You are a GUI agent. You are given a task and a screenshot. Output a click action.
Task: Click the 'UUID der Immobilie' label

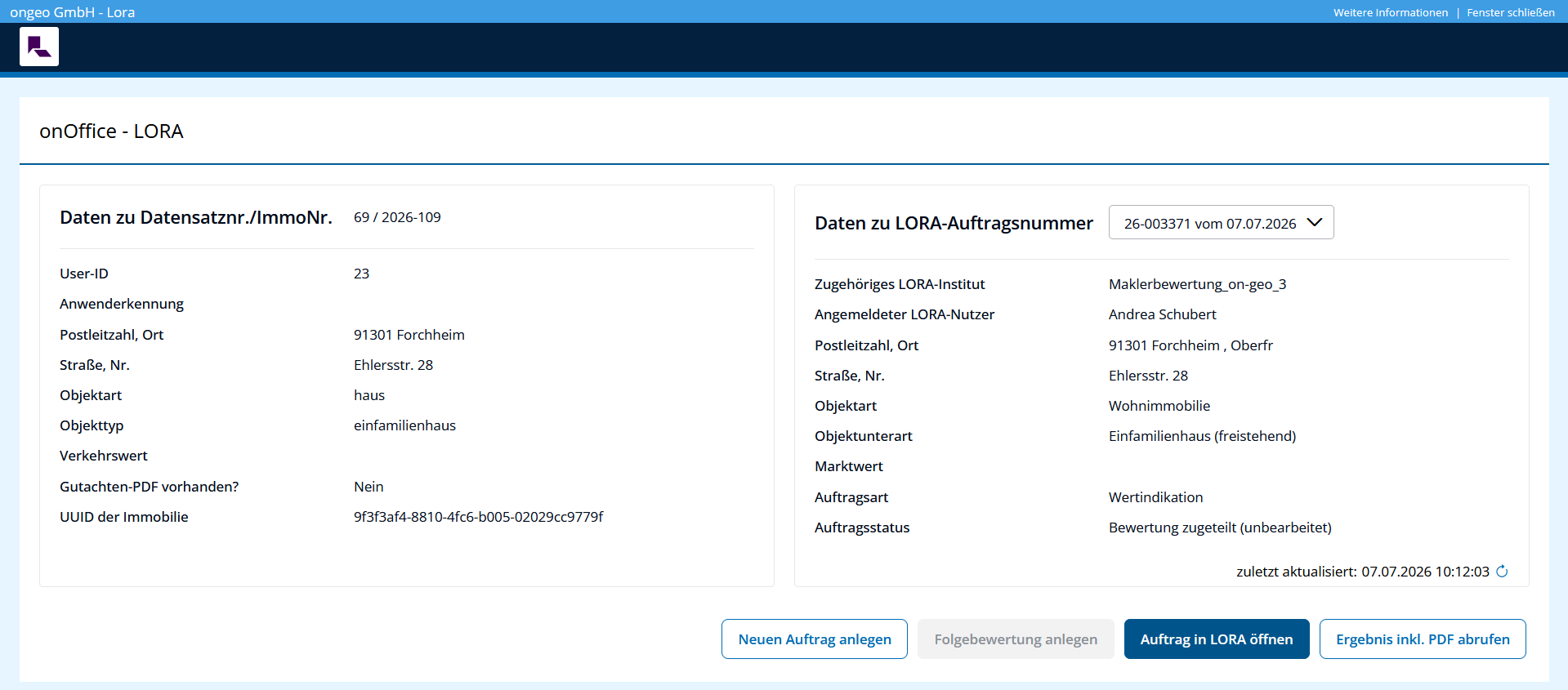click(124, 517)
